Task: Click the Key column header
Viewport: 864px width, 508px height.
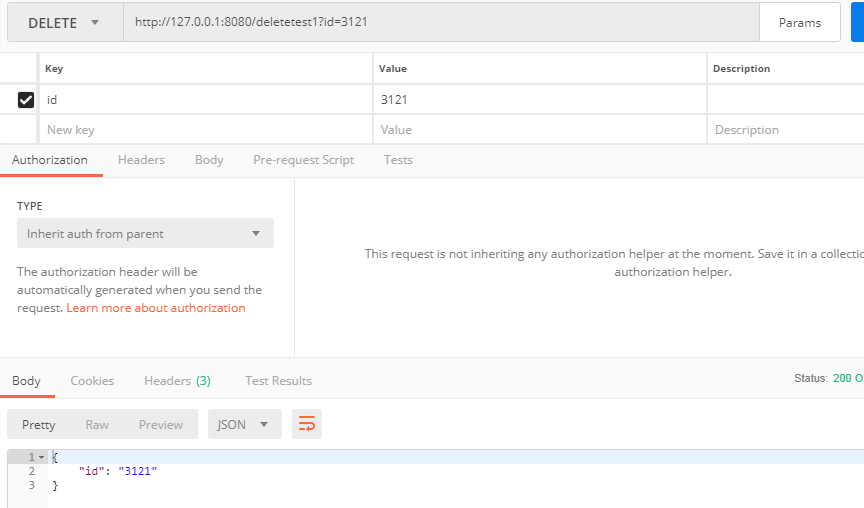Action: [x=54, y=68]
